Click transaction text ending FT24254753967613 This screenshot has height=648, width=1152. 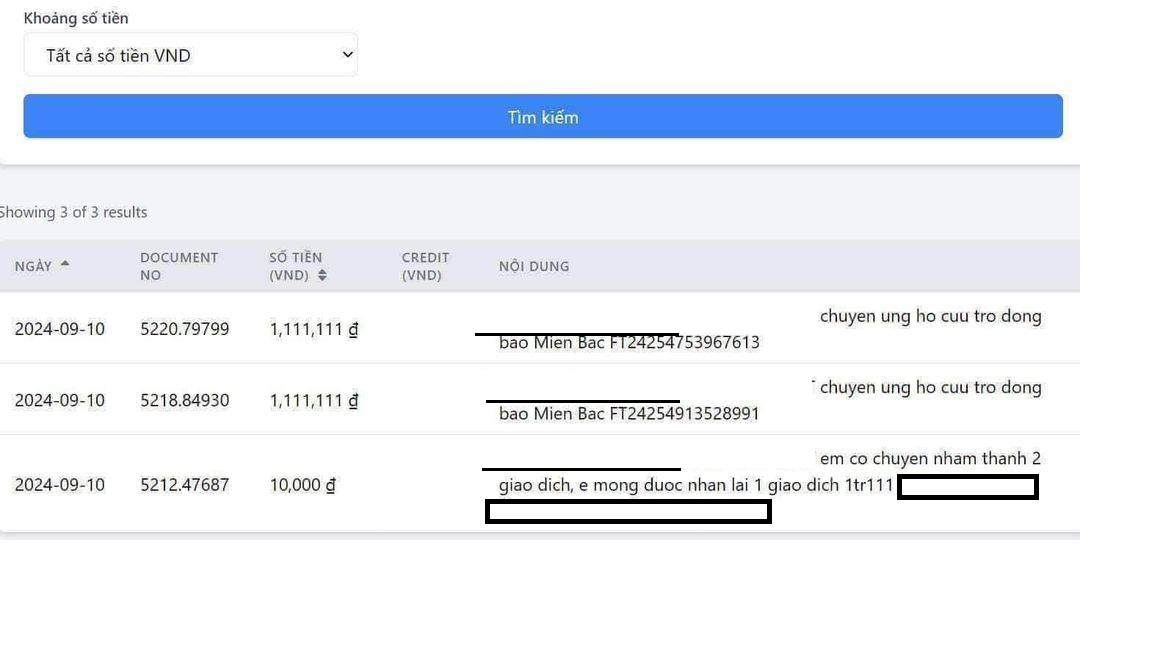629,343
